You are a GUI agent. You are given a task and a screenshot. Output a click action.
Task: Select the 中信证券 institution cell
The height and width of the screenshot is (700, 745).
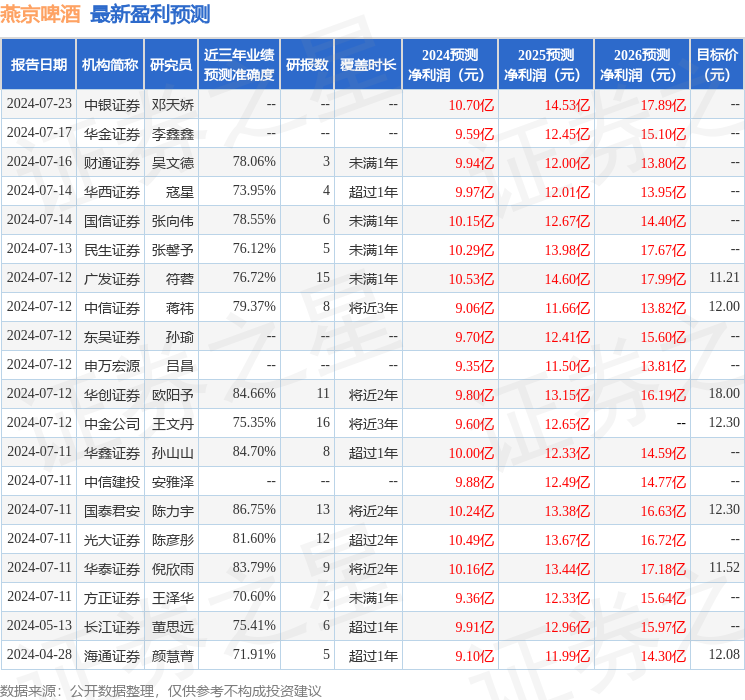point(112,307)
